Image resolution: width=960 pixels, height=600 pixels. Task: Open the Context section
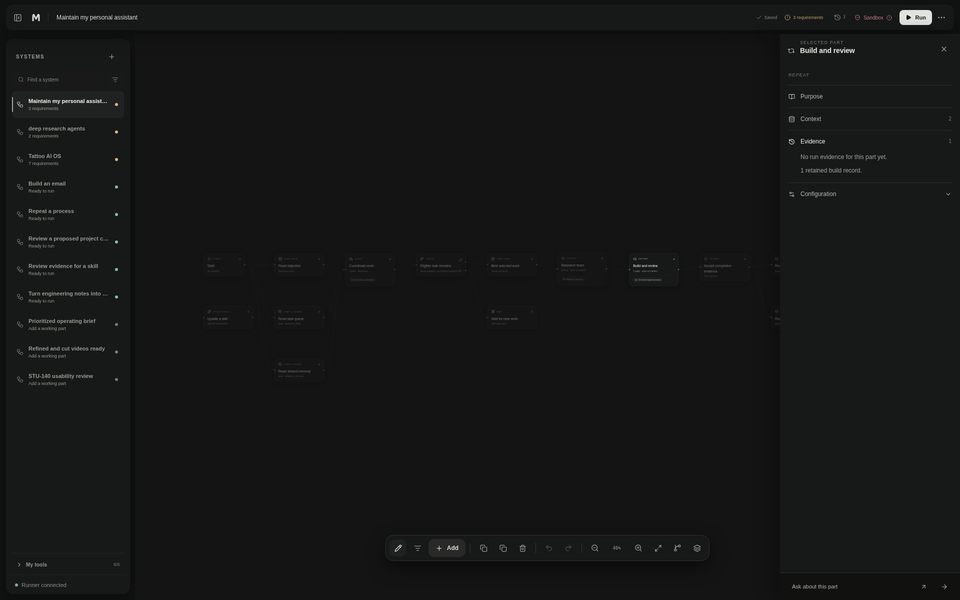(869, 119)
